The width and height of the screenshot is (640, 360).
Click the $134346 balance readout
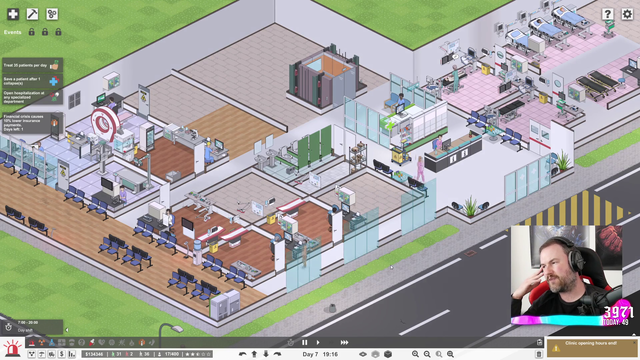pos(94,354)
